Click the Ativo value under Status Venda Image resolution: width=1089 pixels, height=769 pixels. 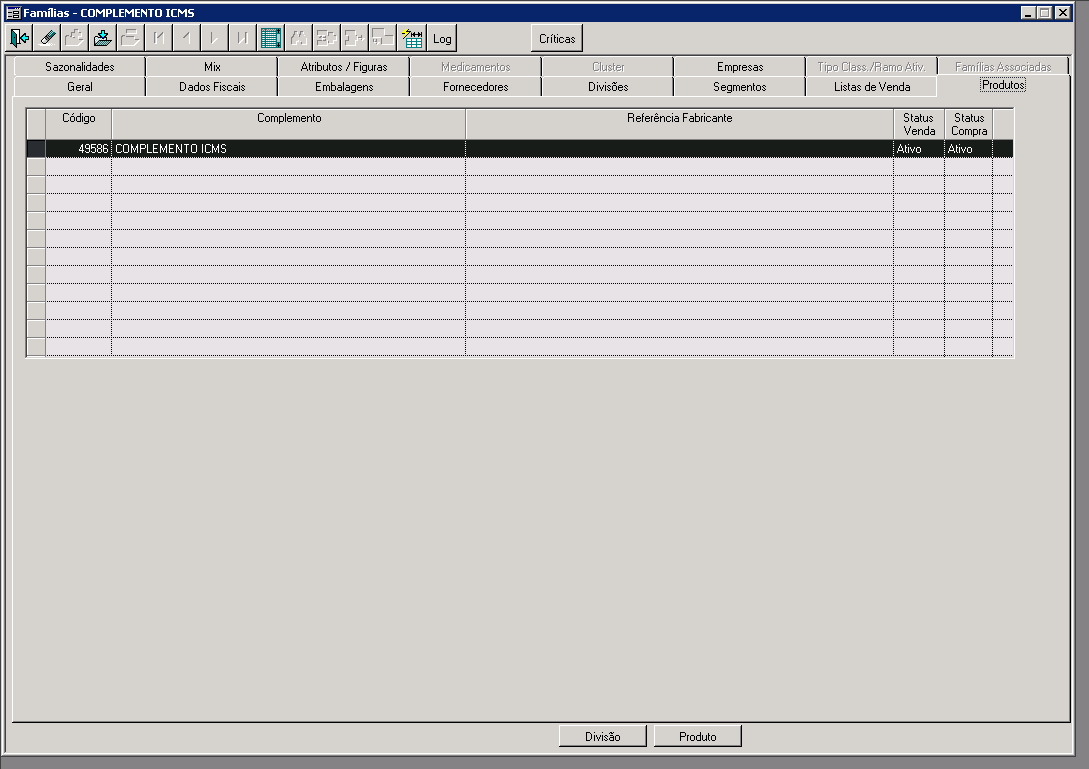pos(919,149)
